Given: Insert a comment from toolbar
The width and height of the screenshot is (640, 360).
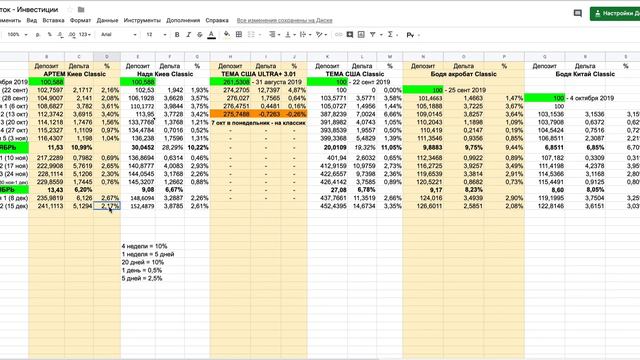Looking at the screenshot, I should (x=350, y=35).
